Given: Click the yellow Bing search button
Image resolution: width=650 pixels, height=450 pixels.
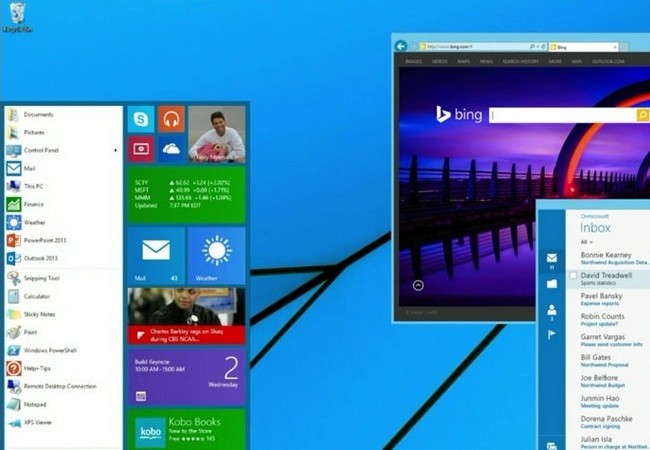Looking at the screenshot, I should point(643,115).
